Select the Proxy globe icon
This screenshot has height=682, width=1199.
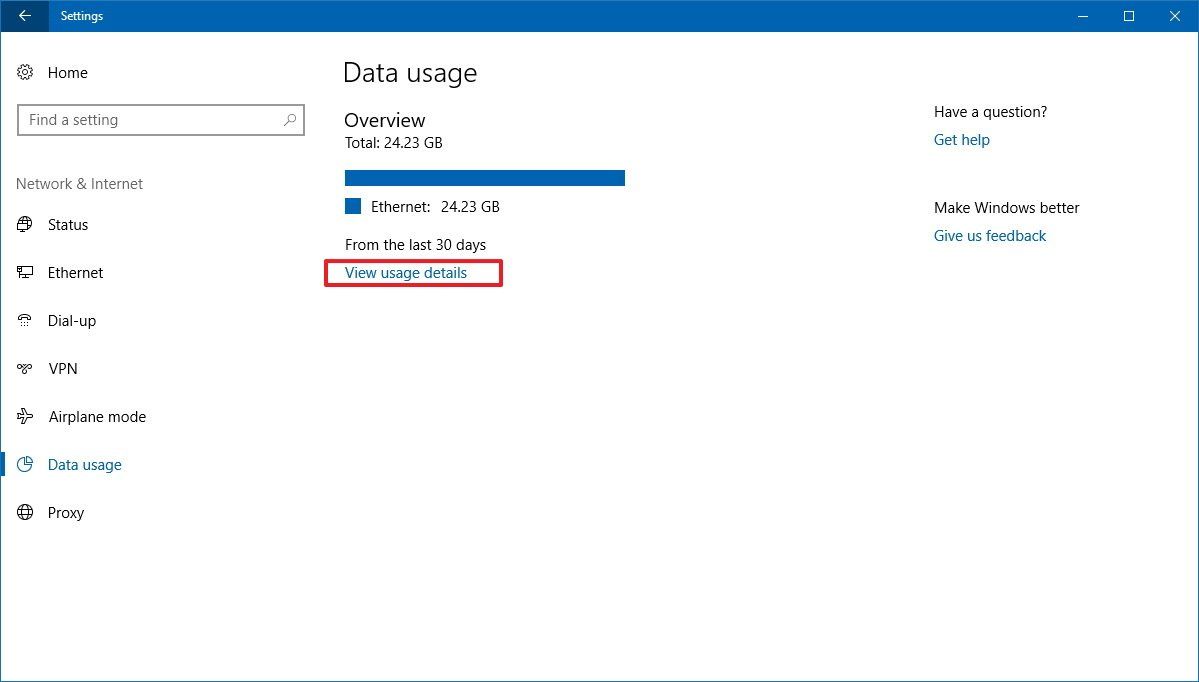pyautogui.click(x=25, y=512)
